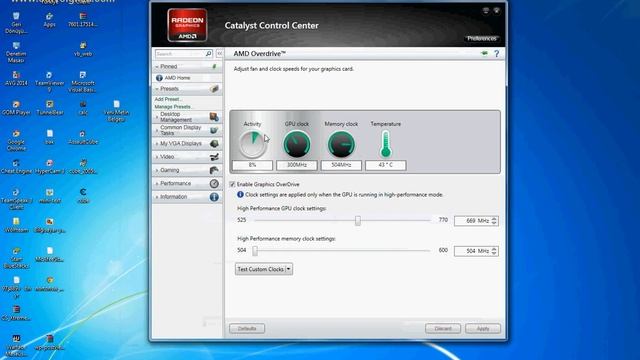Screen dimensions: 640x360
Task: Select the Apps desktop icon
Action: [x=49, y=20]
